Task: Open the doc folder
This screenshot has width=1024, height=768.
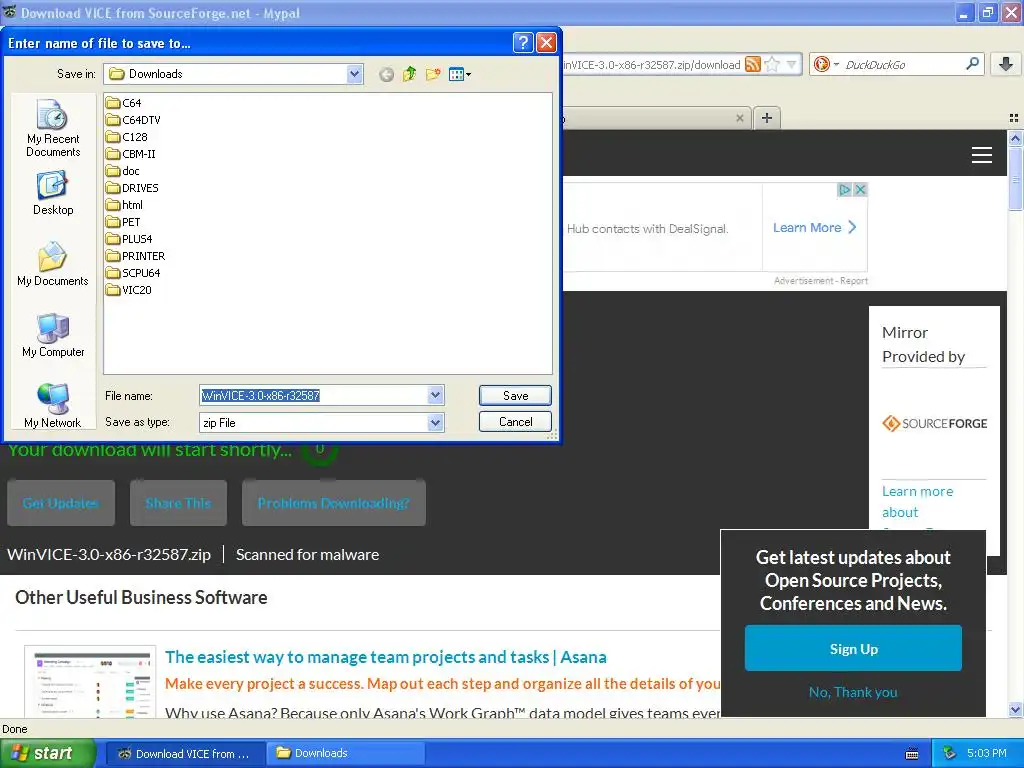Action: coord(123,171)
